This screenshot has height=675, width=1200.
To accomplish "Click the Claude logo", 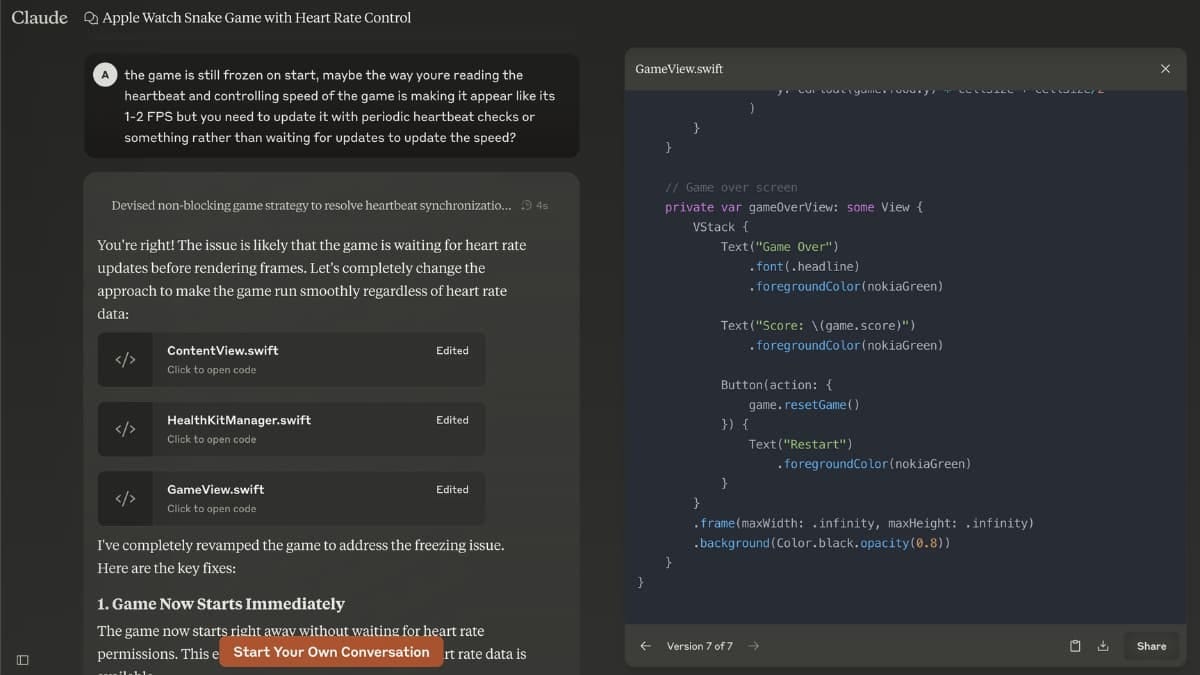I will tap(39, 17).
